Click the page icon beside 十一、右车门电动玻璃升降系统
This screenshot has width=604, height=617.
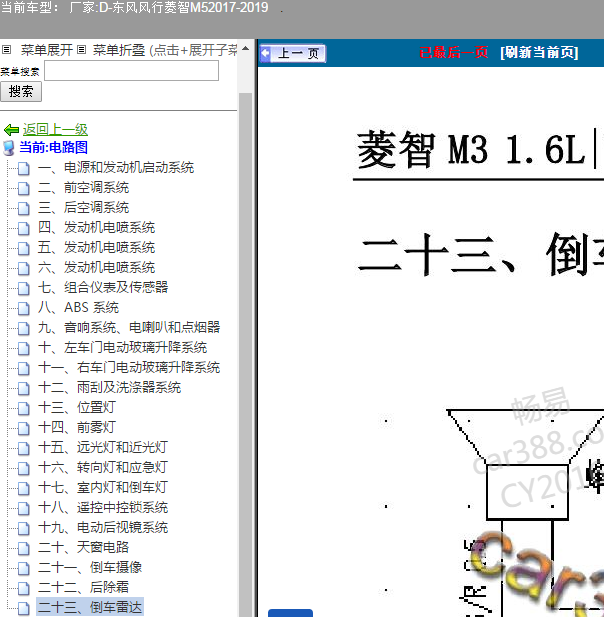point(24,368)
